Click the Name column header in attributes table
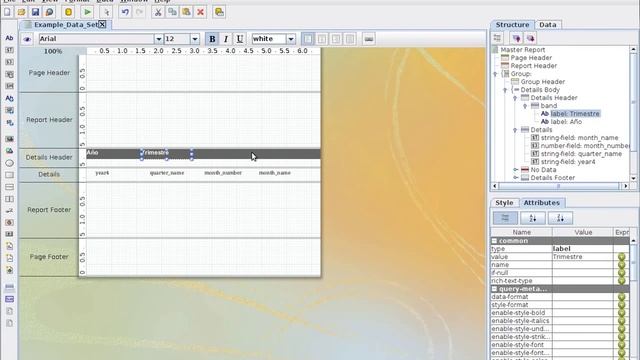The image size is (640, 360). point(522,232)
